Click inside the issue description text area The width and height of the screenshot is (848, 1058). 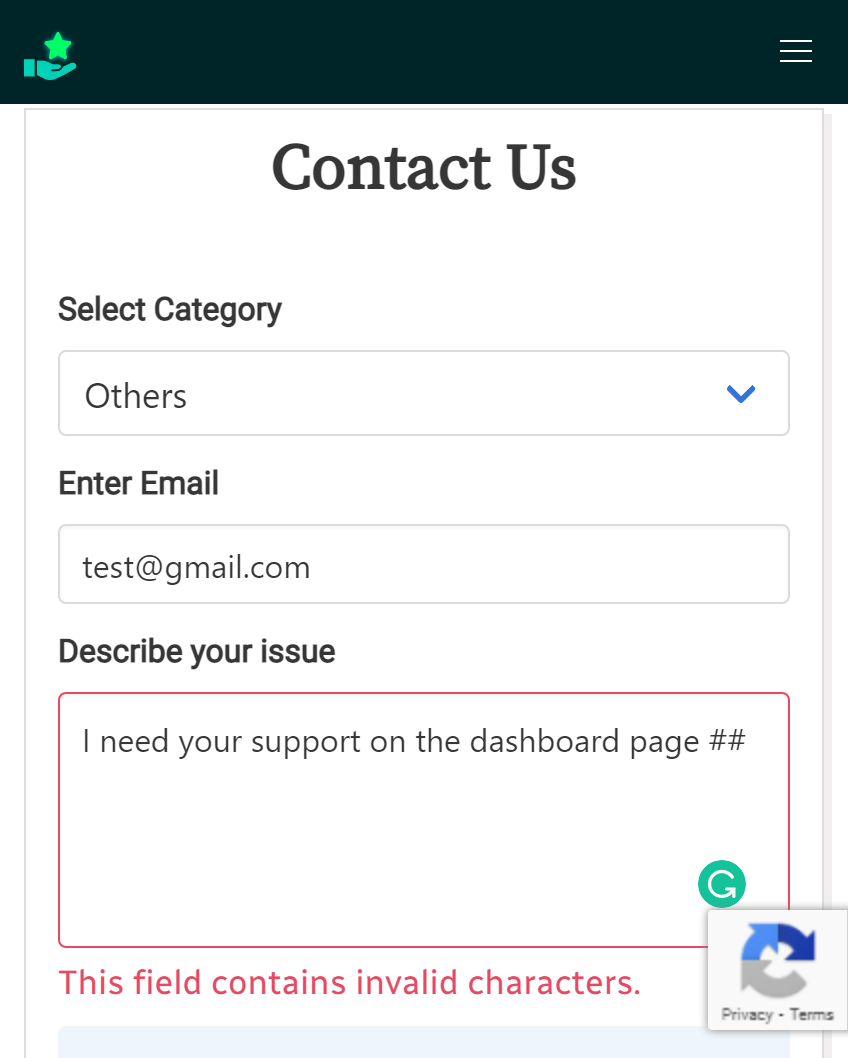(424, 820)
